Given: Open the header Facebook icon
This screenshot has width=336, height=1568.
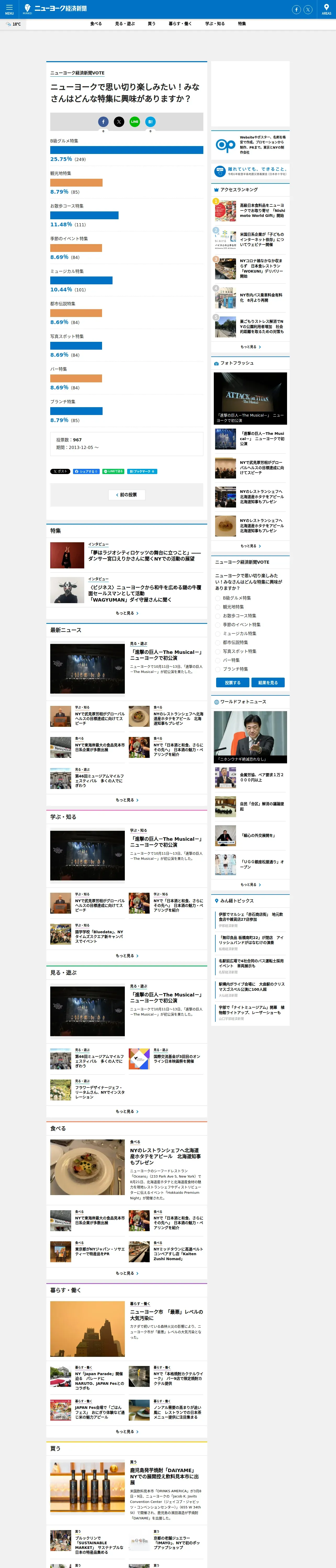Looking at the screenshot, I should [296, 9].
